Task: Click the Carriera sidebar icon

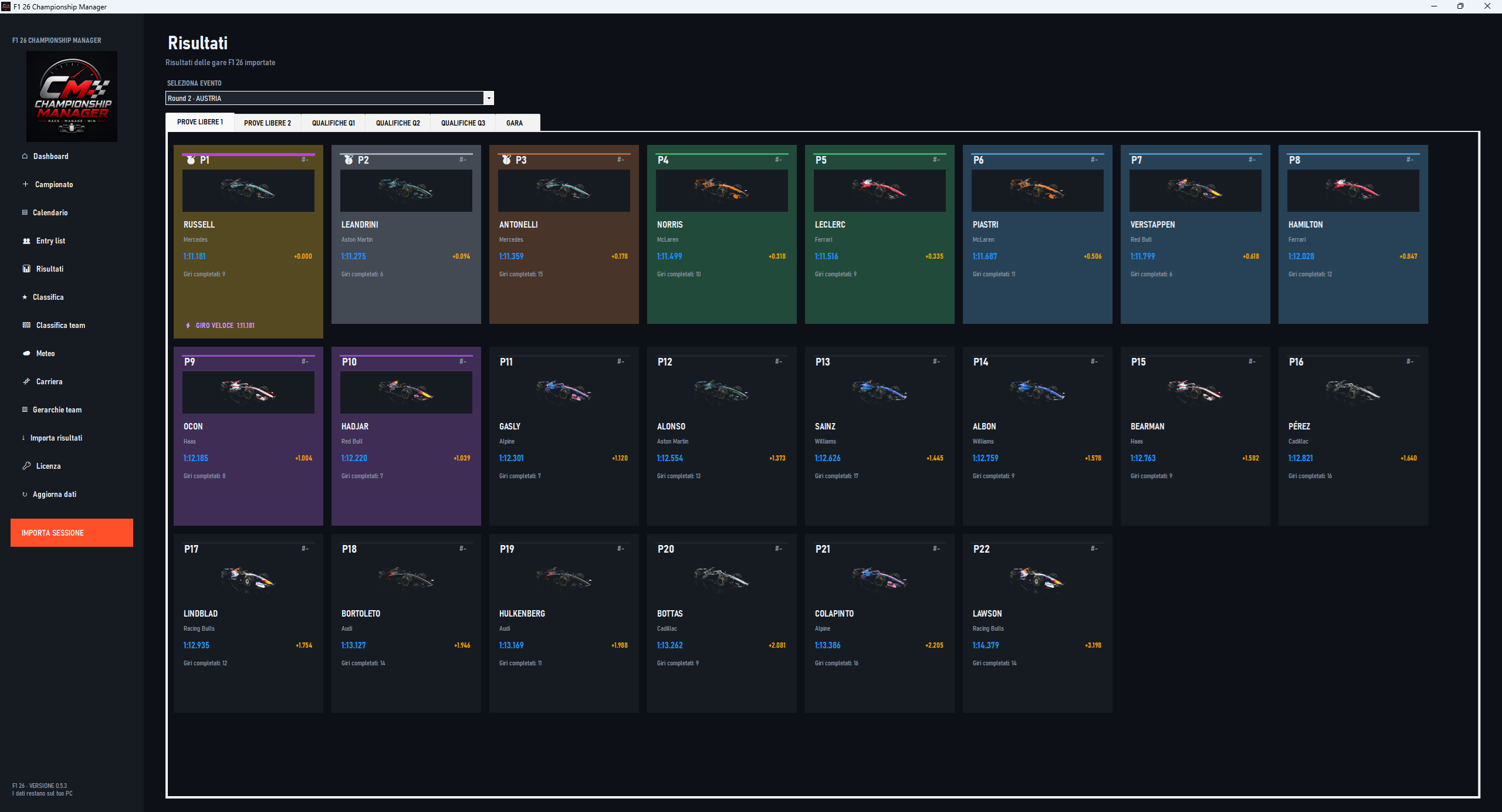Action: pos(26,381)
